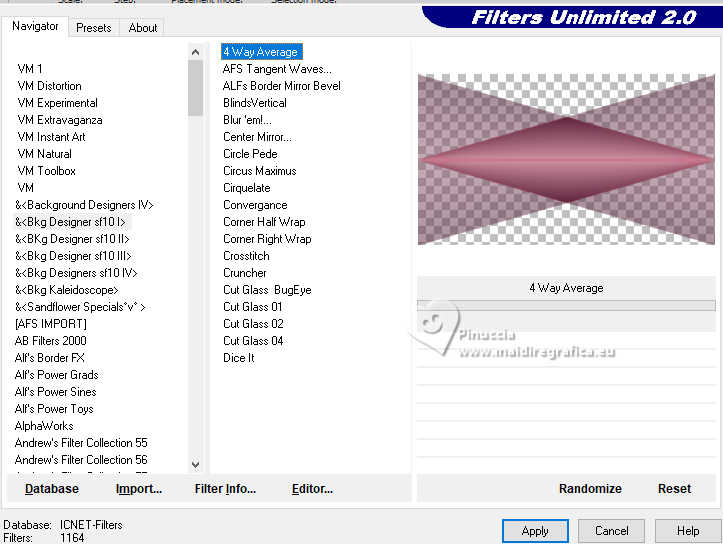Select VM Instant Art category
The image size is (723, 544).
[x=51, y=137]
